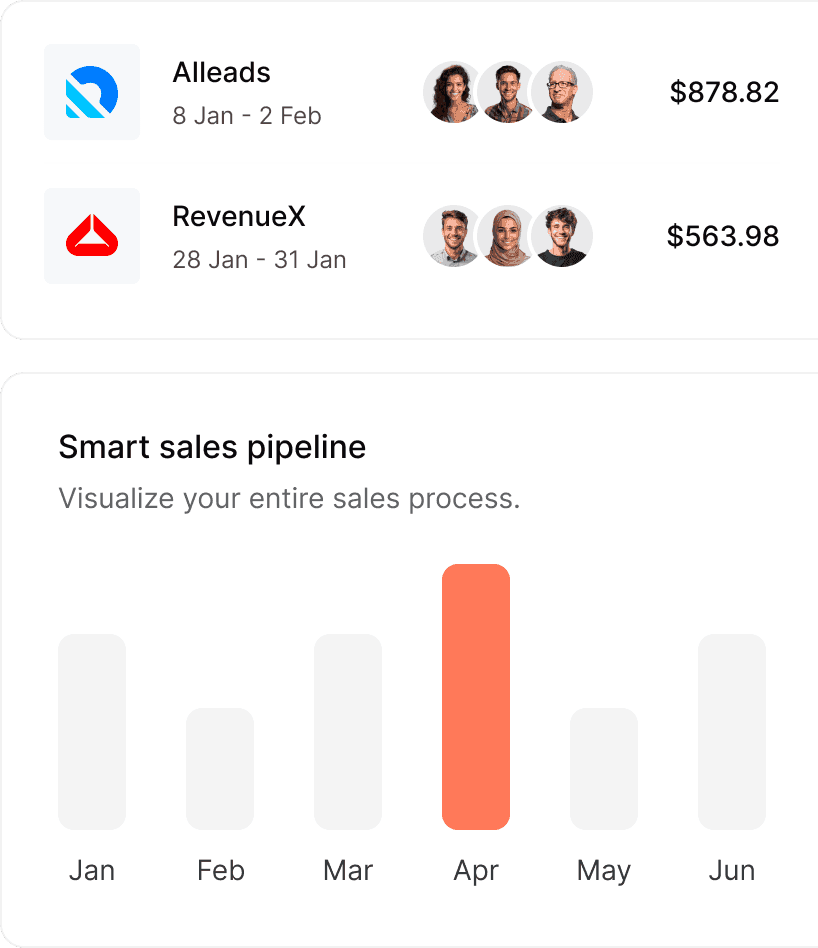Click the Jun month label
This screenshot has height=948, width=818.
732,871
